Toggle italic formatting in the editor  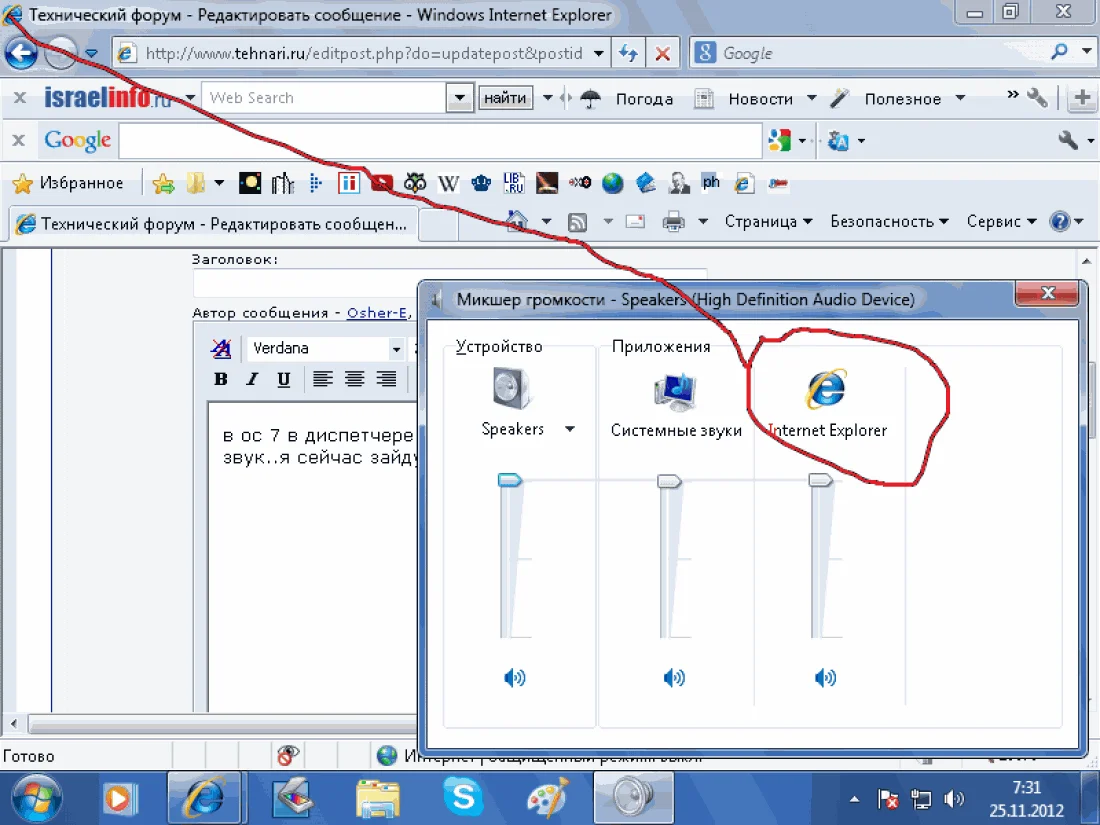(x=253, y=380)
